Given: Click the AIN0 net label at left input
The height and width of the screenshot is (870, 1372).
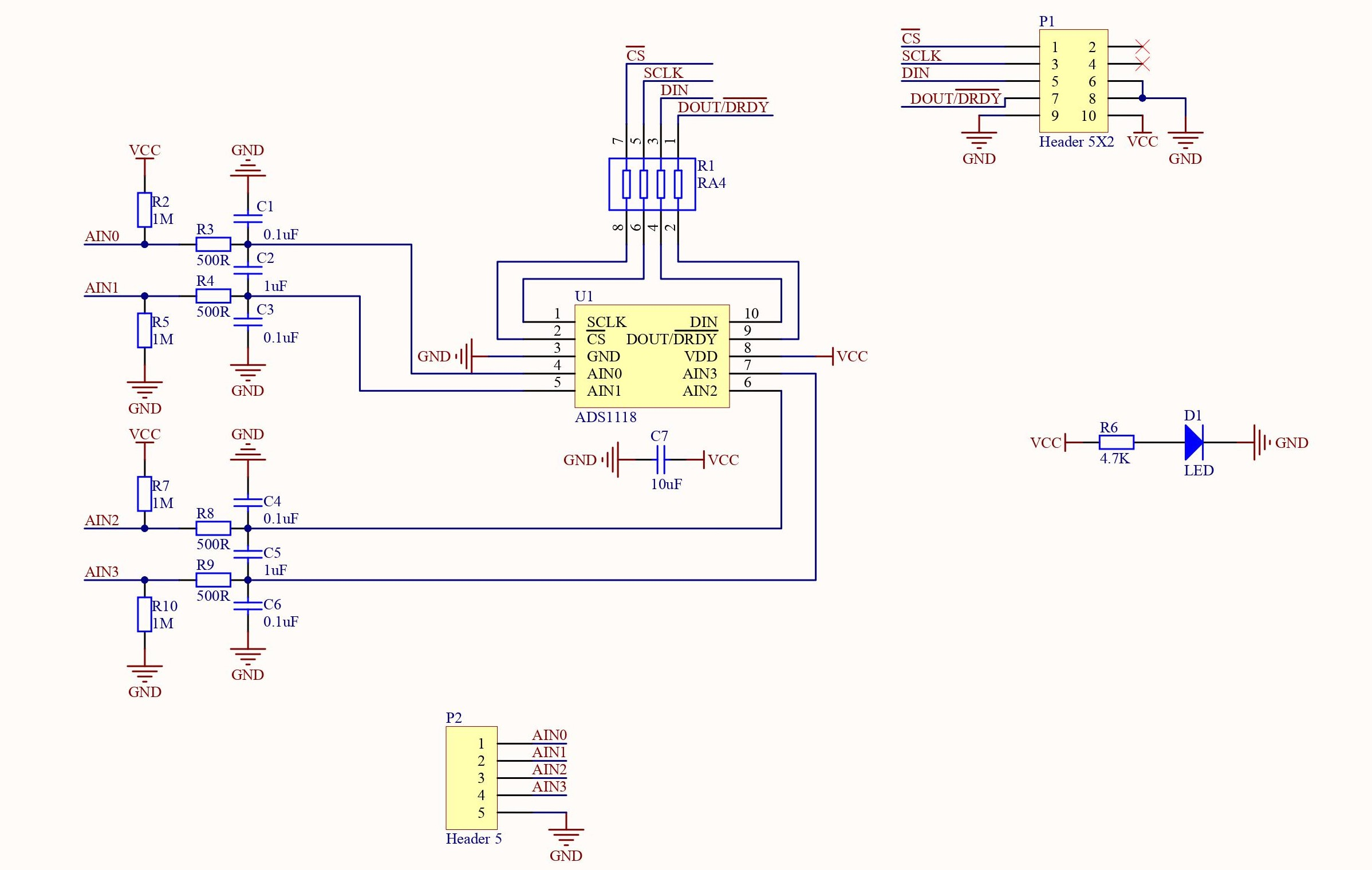Looking at the screenshot, I should [x=101, y=236].
